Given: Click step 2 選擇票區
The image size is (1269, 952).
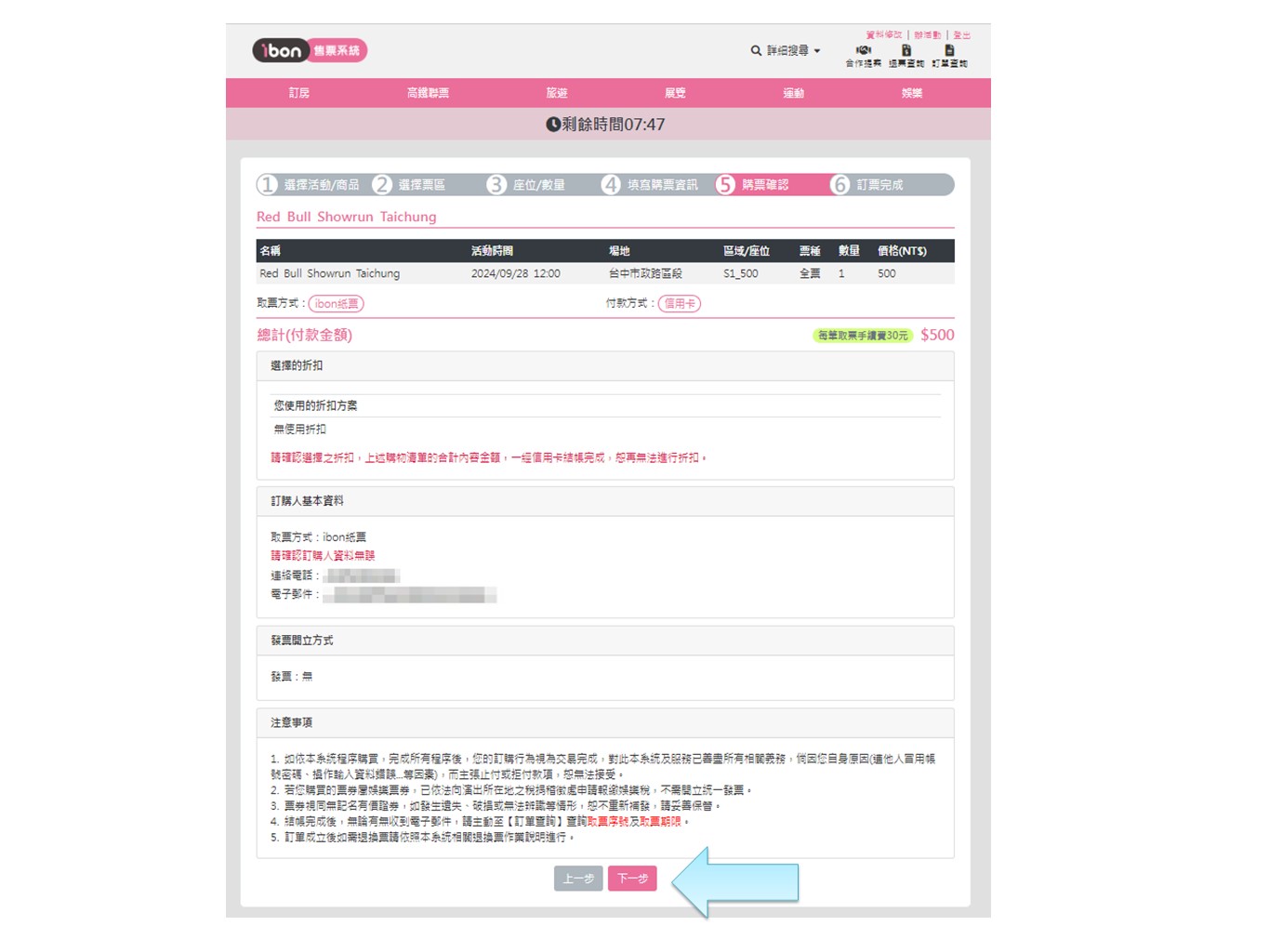Looking at the screenshot, I should [x=409, y=184].
